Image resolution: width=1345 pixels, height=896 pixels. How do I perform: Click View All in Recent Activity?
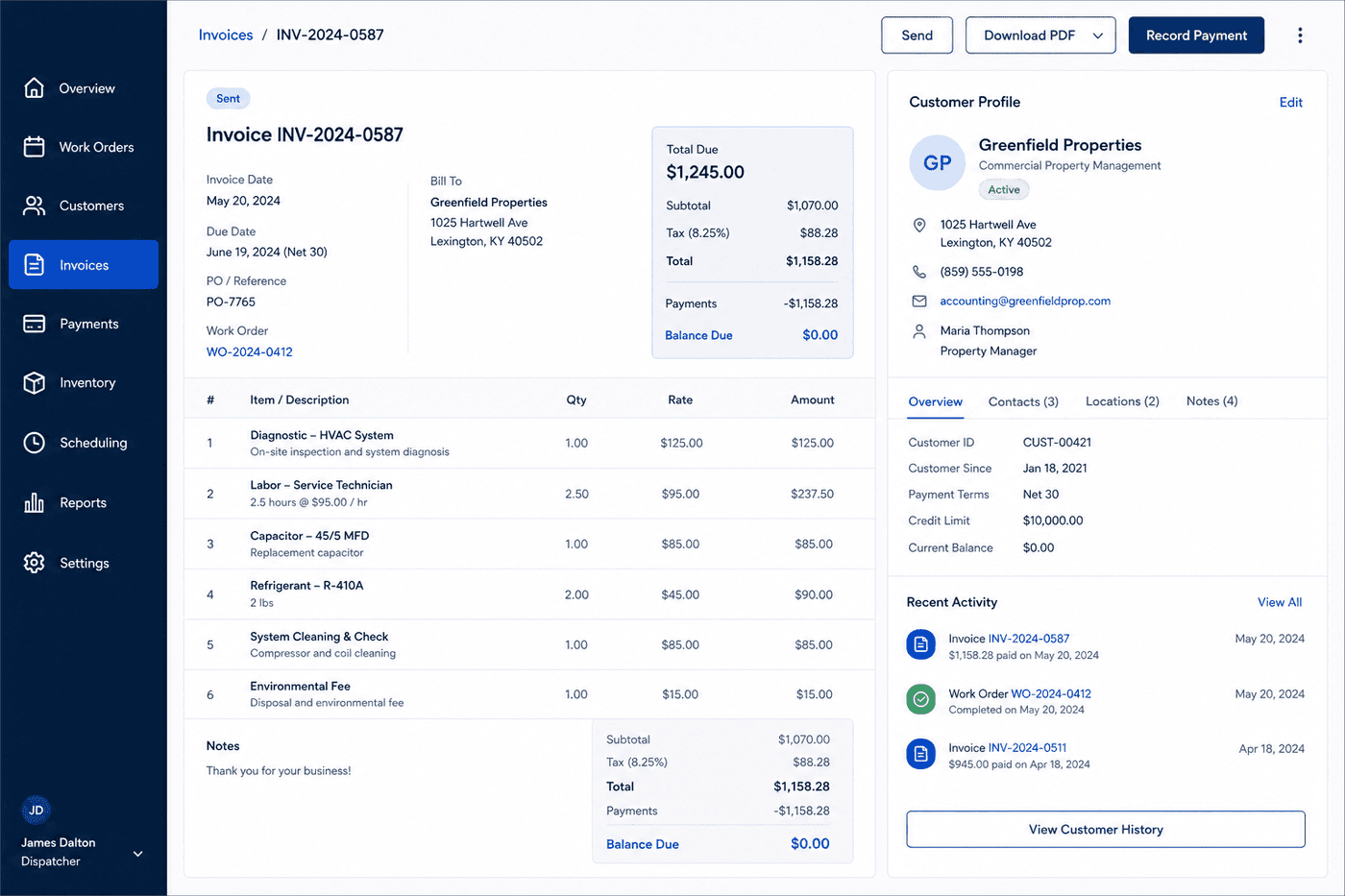[1280, 602]
